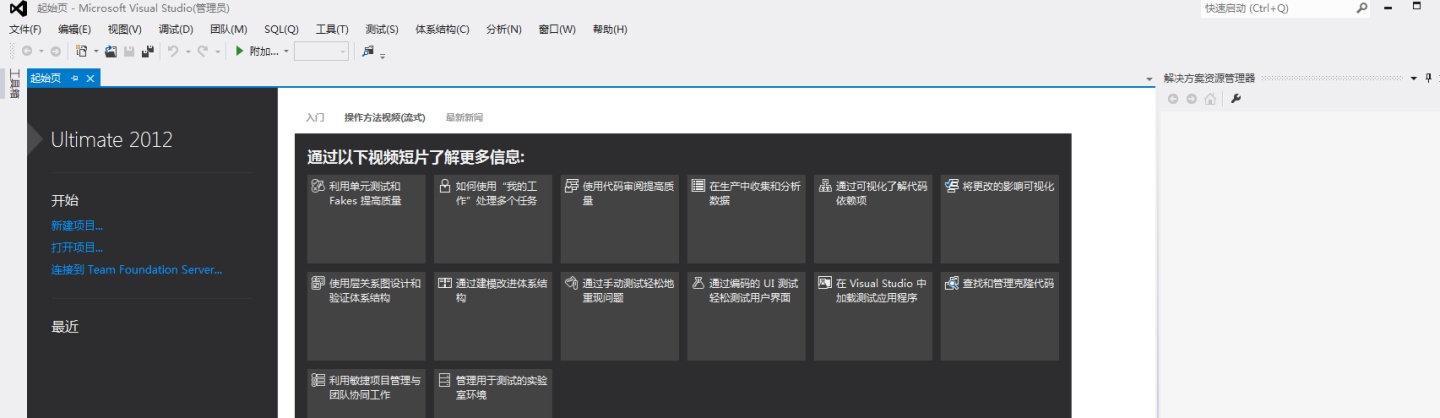
Task: Select the 操作方法视频(流式) tab
Action: [x=385, y=117]
